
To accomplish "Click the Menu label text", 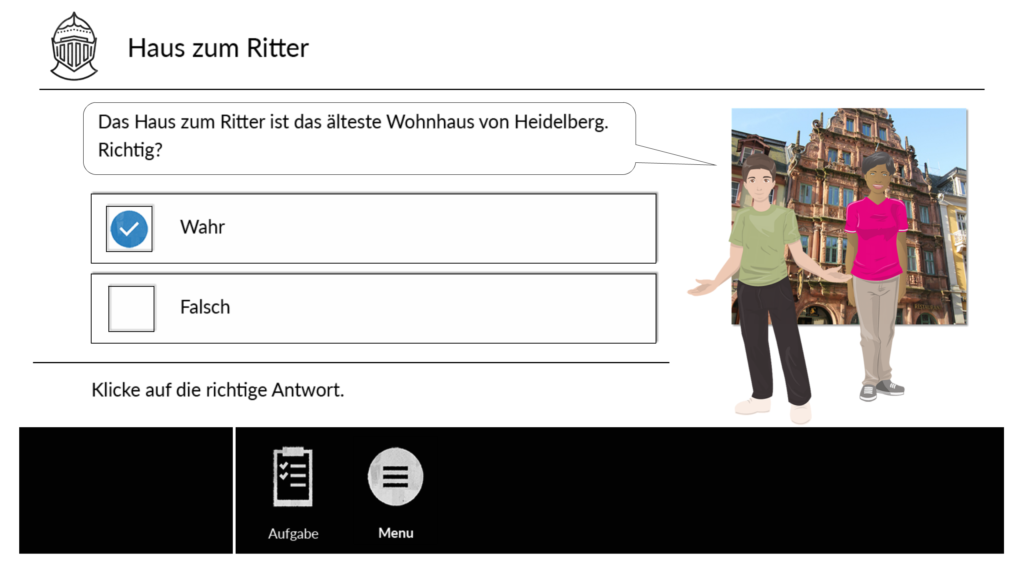I will pos(396,533).
